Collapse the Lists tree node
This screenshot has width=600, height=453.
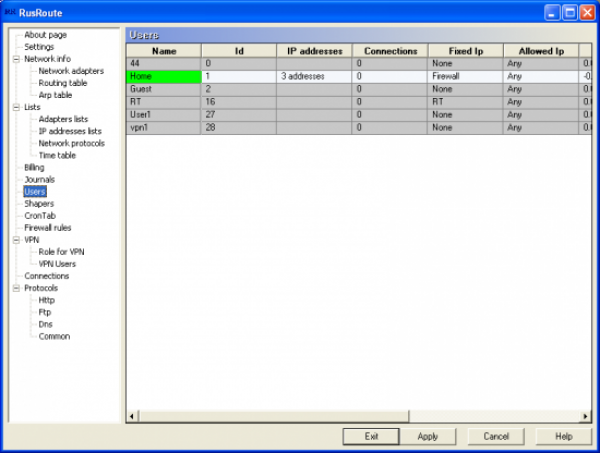click(x=16, y=107)
